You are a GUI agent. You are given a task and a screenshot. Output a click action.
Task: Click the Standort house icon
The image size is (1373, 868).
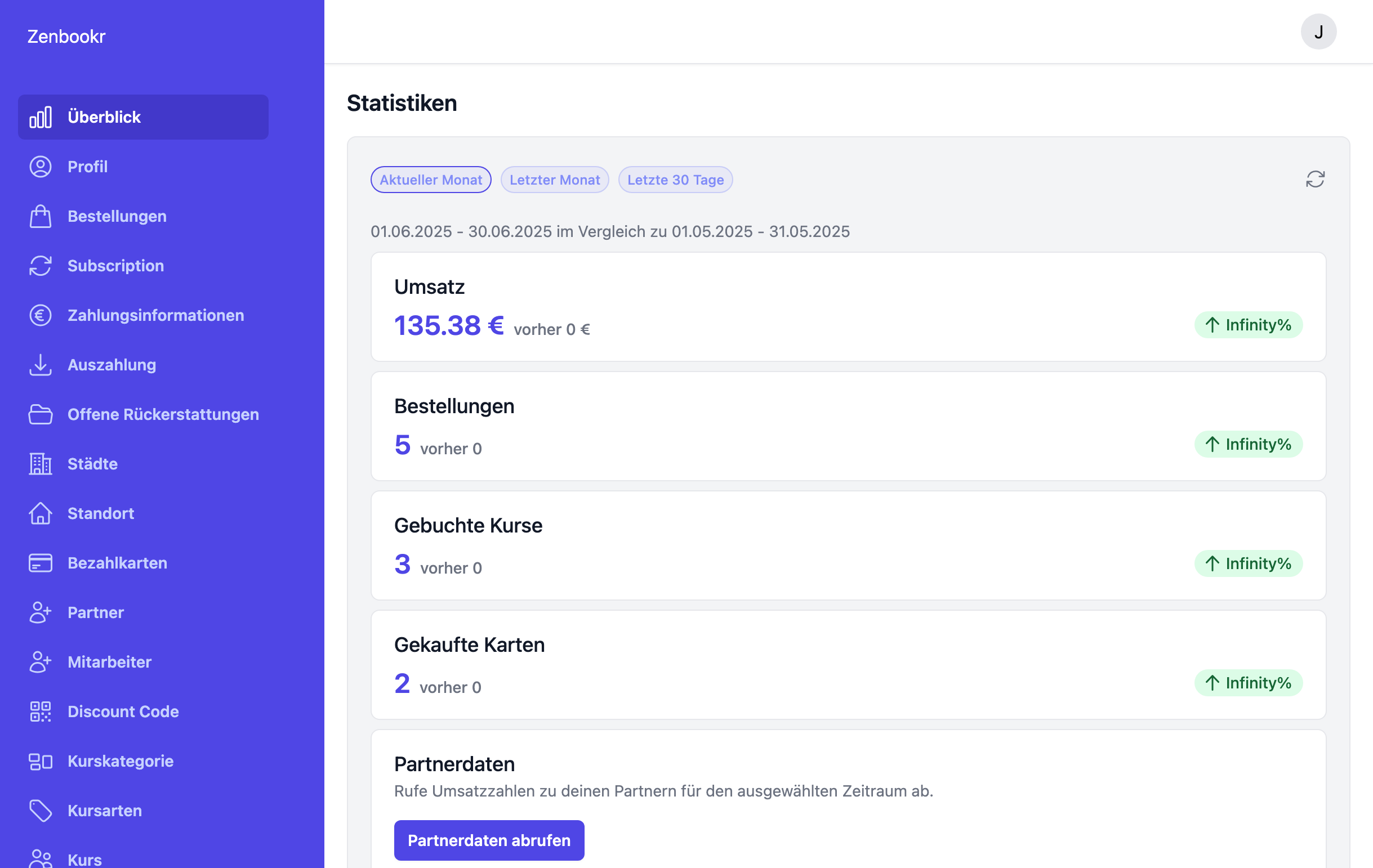click(41, 513)
